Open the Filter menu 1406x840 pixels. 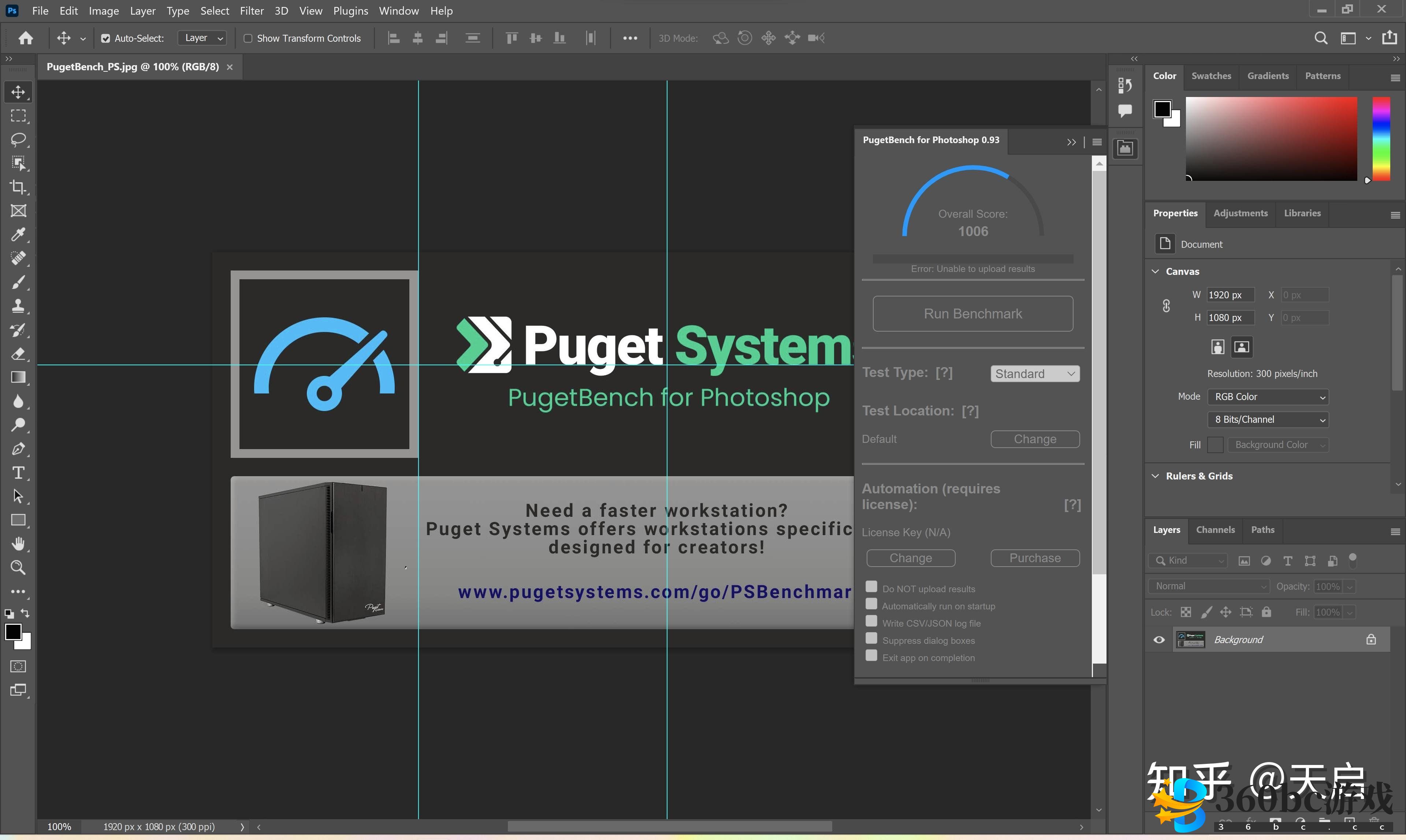[x=252, y=11]
